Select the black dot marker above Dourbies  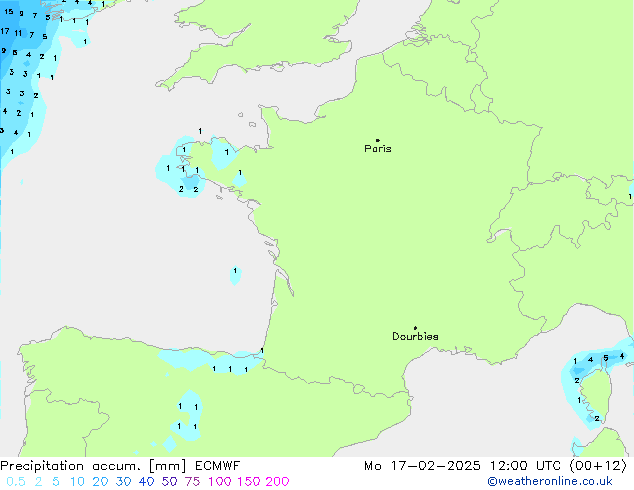tap(415, 328)
